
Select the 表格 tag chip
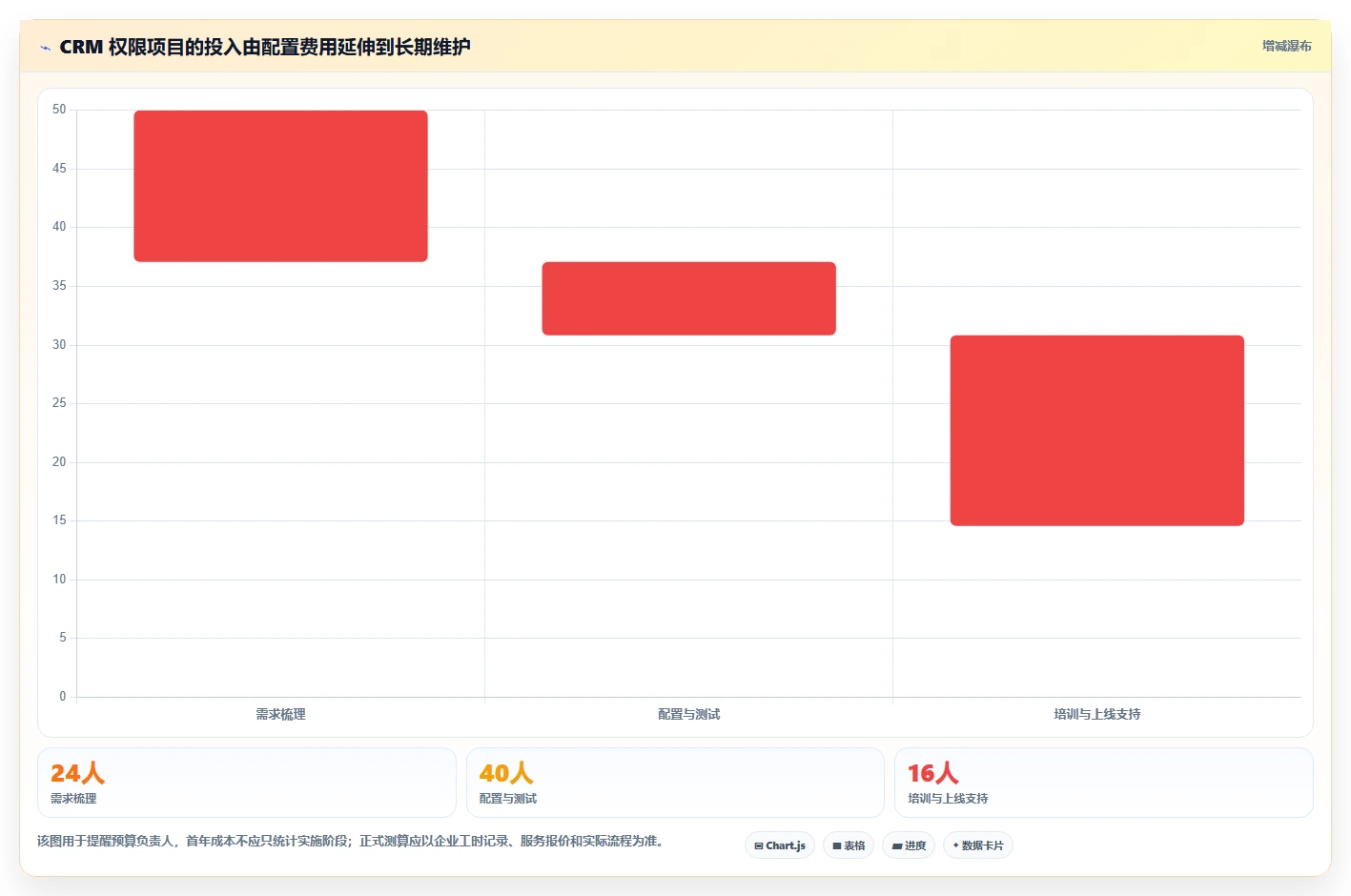coord(849,845)
